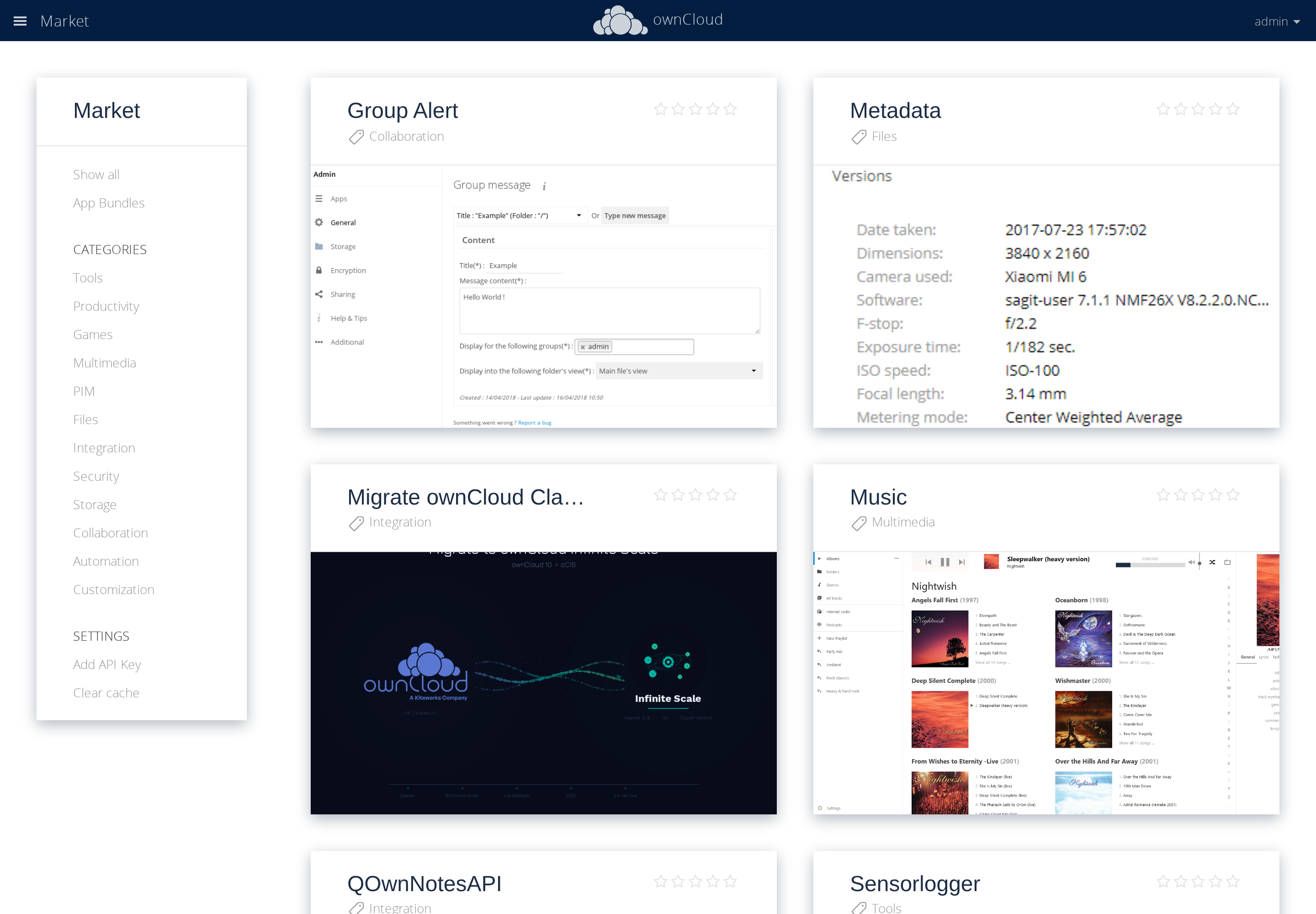The image size is (1316, 914).
Task: Open the Music app title
Action: (878, 497)
